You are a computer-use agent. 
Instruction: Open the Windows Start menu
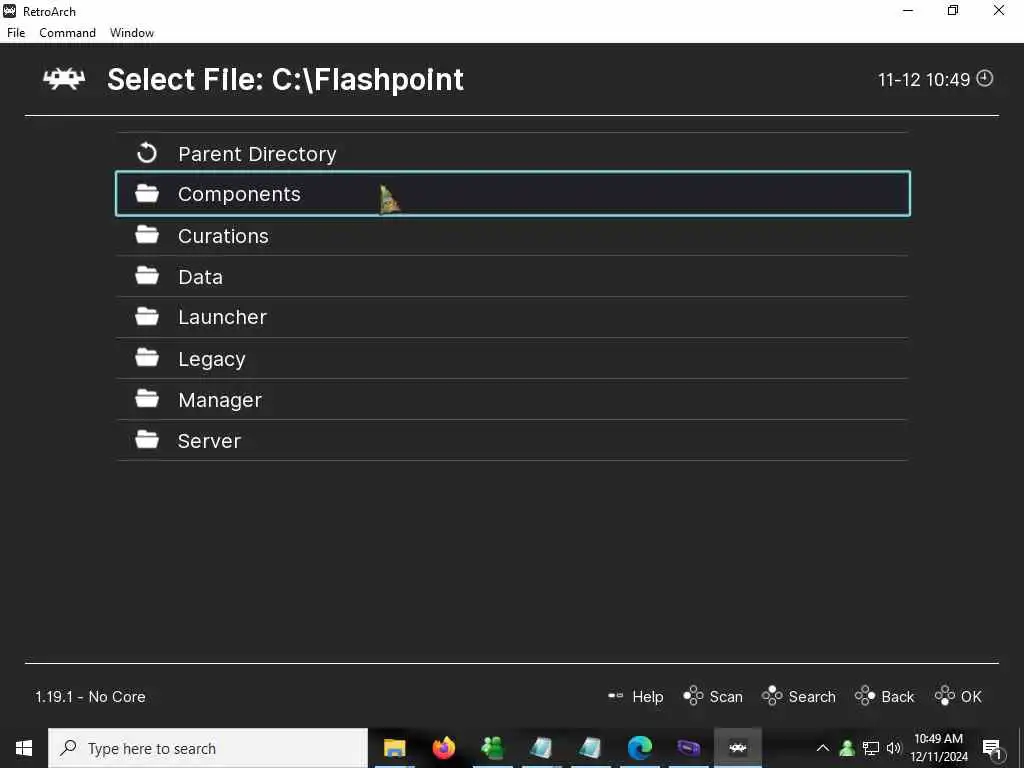coord(24,748)
